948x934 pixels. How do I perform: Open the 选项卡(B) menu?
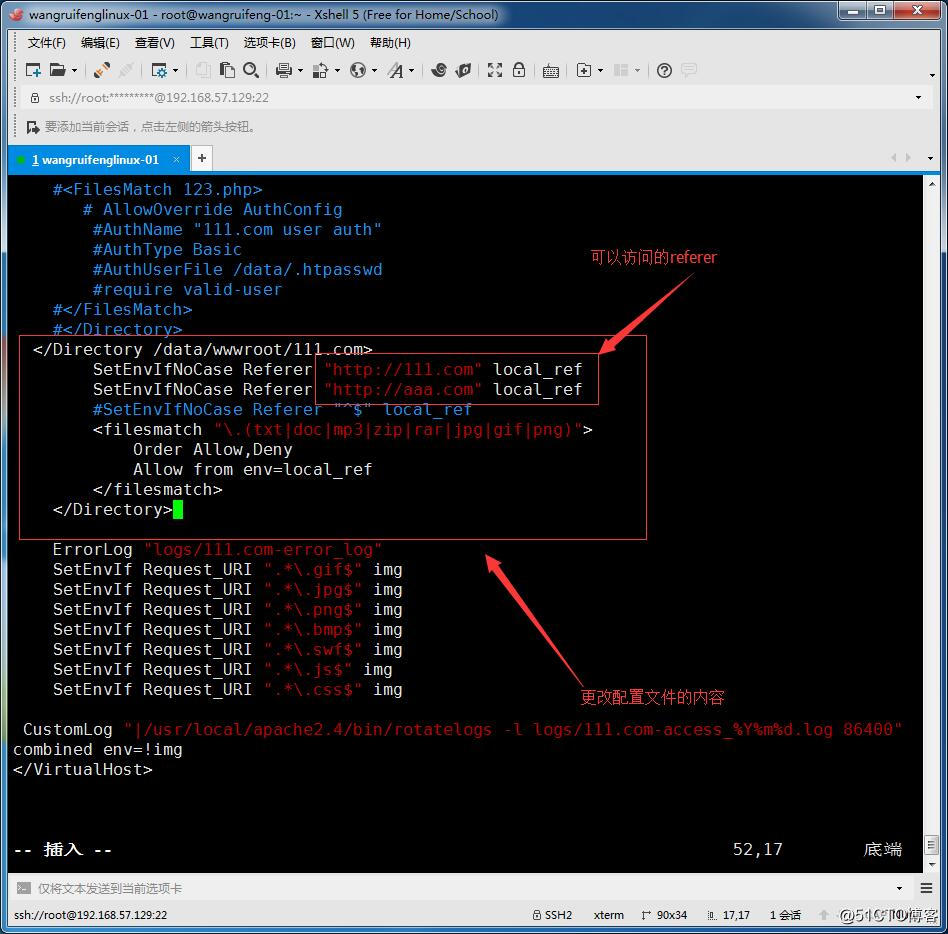269,43
